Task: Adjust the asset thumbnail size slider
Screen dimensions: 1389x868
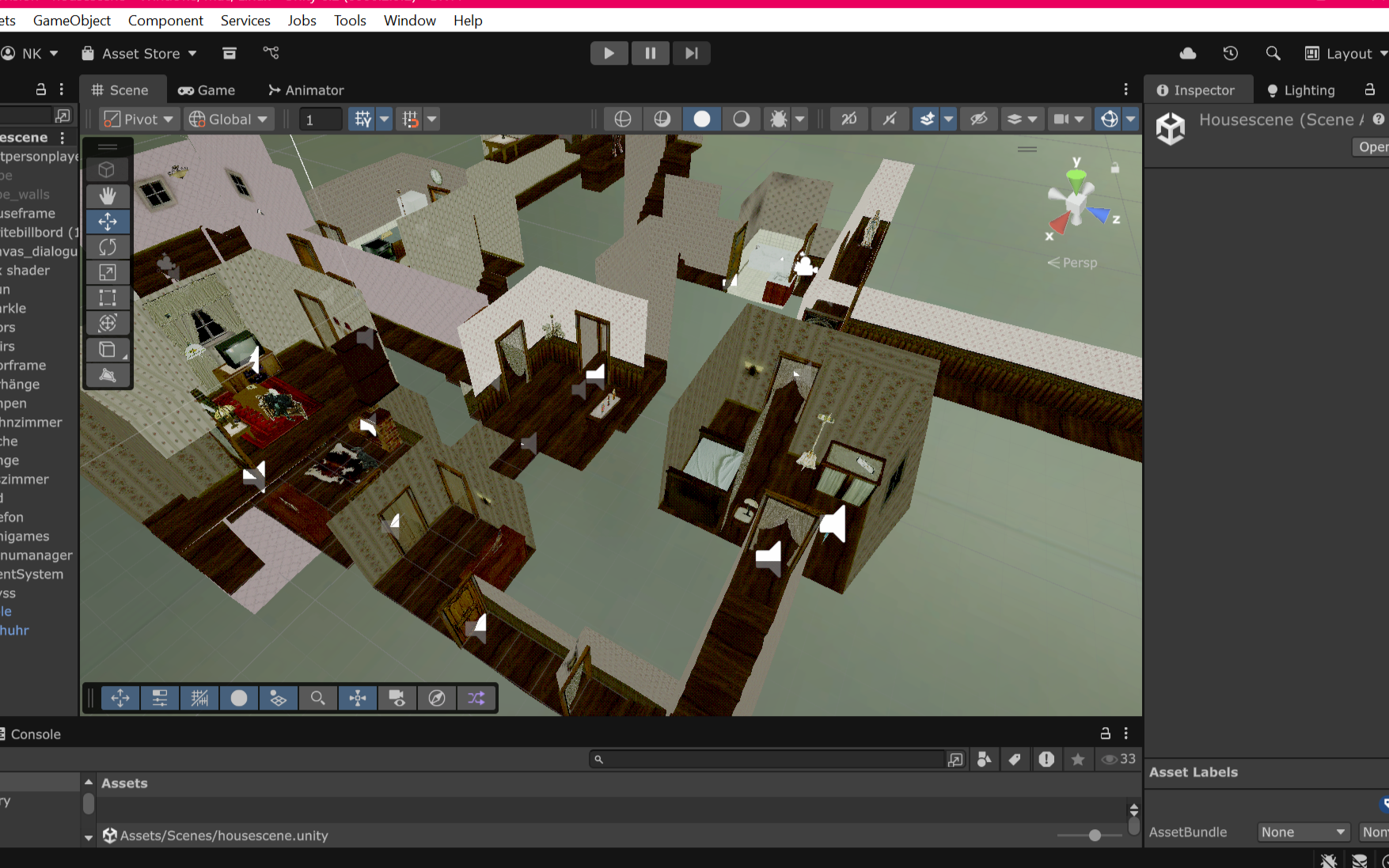Action: coord(1094,835)
